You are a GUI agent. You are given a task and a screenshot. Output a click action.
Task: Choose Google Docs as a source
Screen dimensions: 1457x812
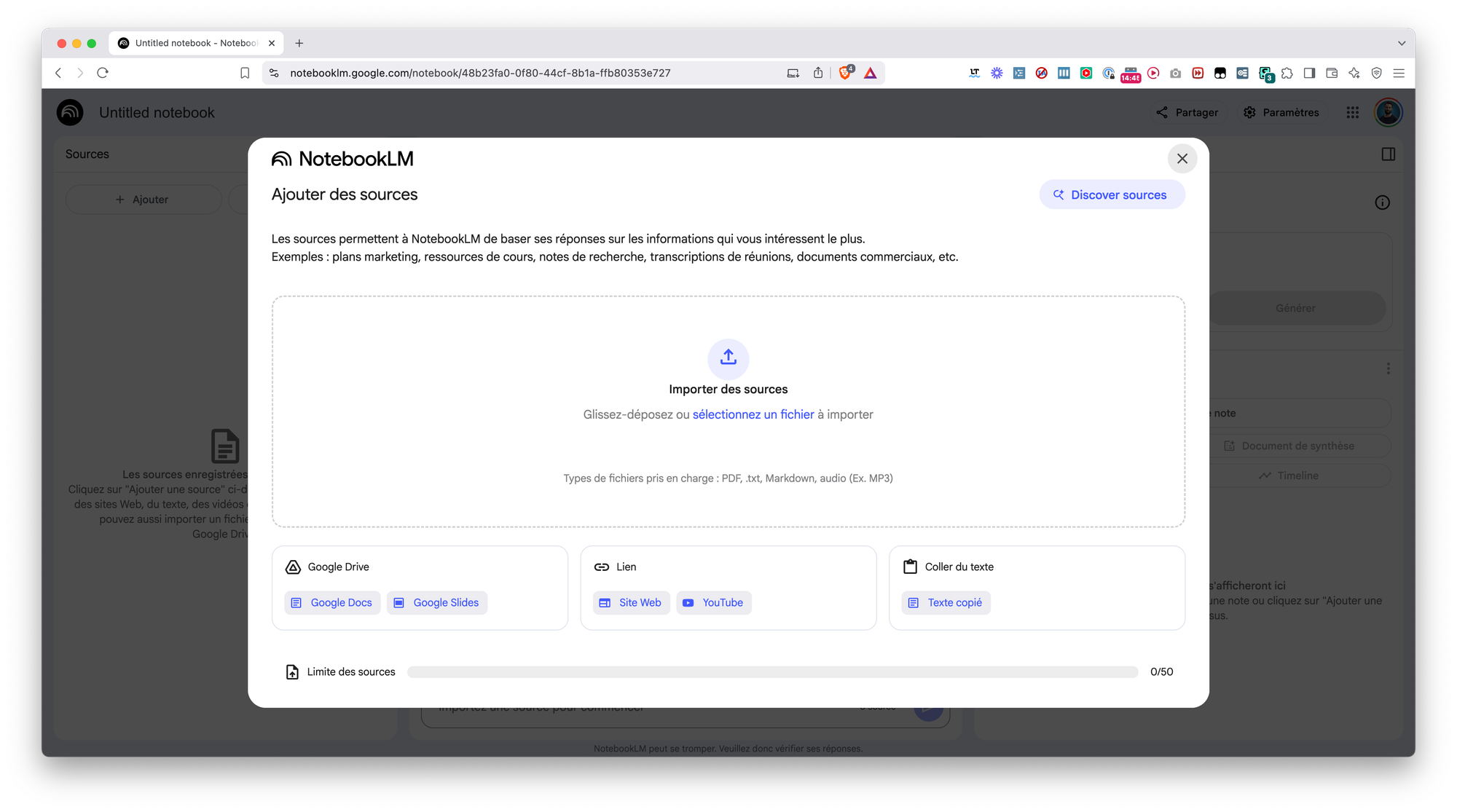tap(332, 602)
